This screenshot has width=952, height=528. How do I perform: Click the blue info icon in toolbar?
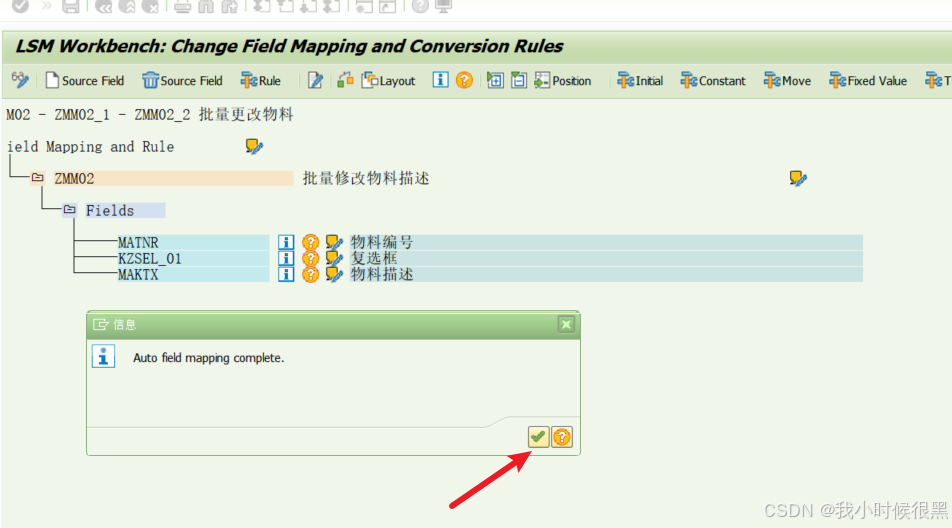pos(440,80)
